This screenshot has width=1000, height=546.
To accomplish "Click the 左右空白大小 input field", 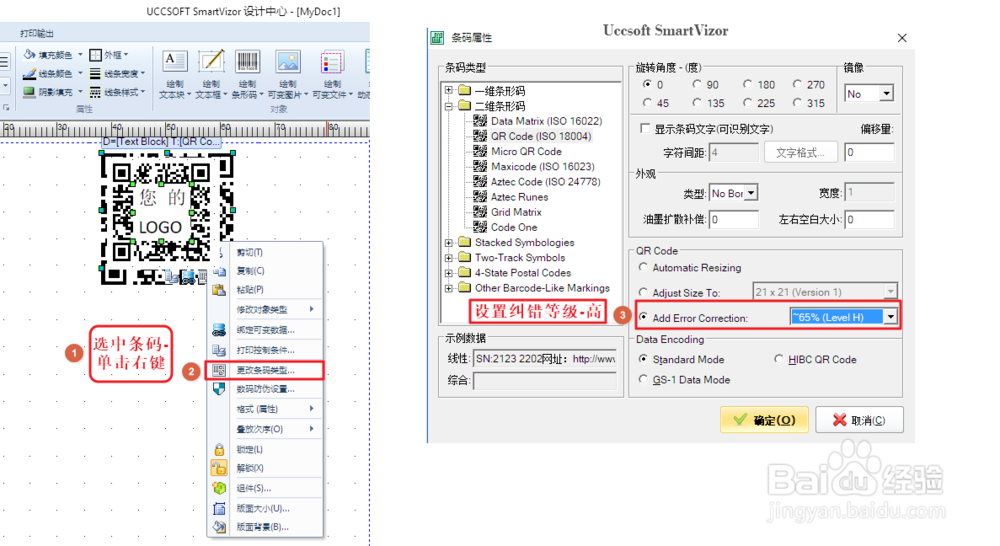I will tap(869, 219).
